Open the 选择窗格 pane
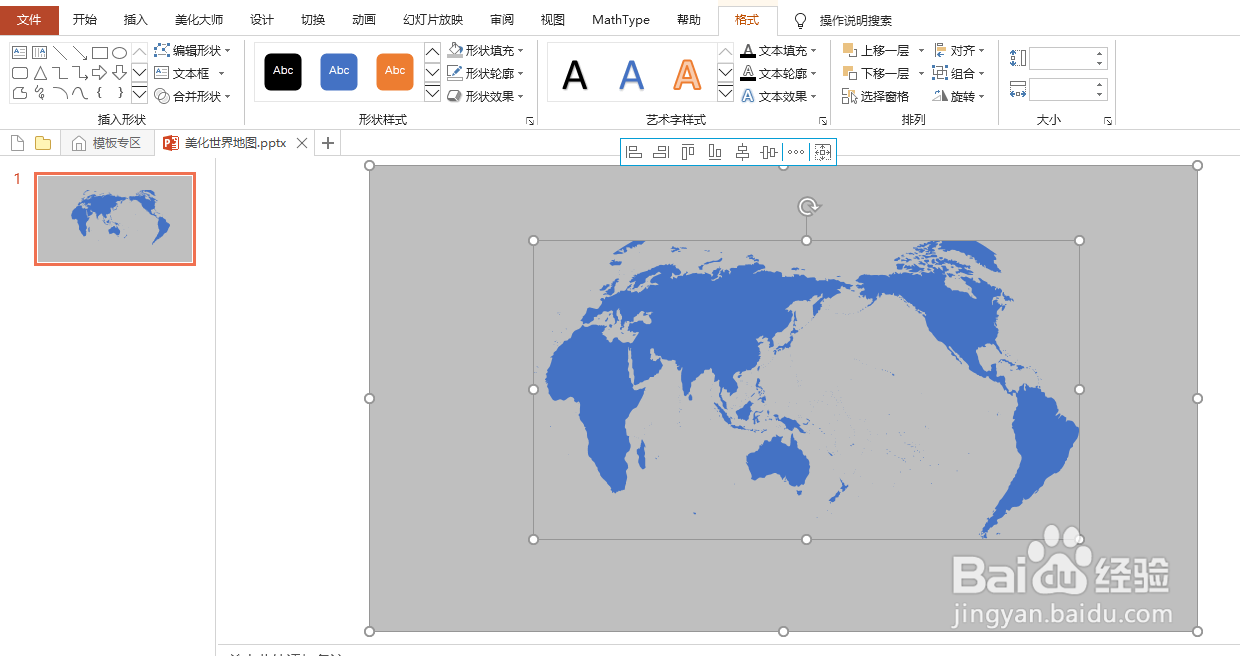The width and height of the screenshot is (1240, 656). click(x=876, y=97)
